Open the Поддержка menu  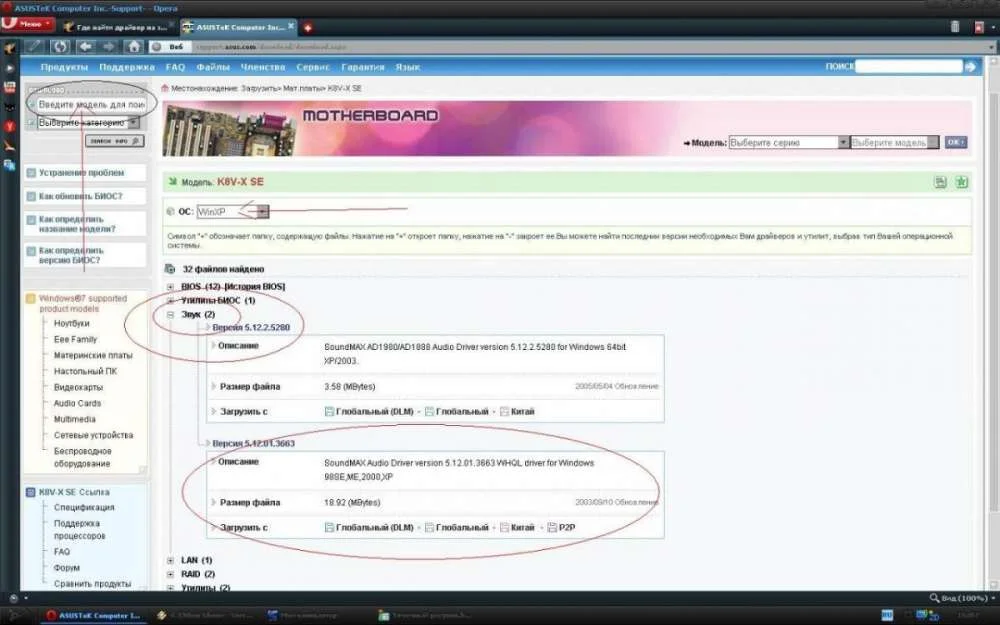pyautogui.click(x=127, y=67)
